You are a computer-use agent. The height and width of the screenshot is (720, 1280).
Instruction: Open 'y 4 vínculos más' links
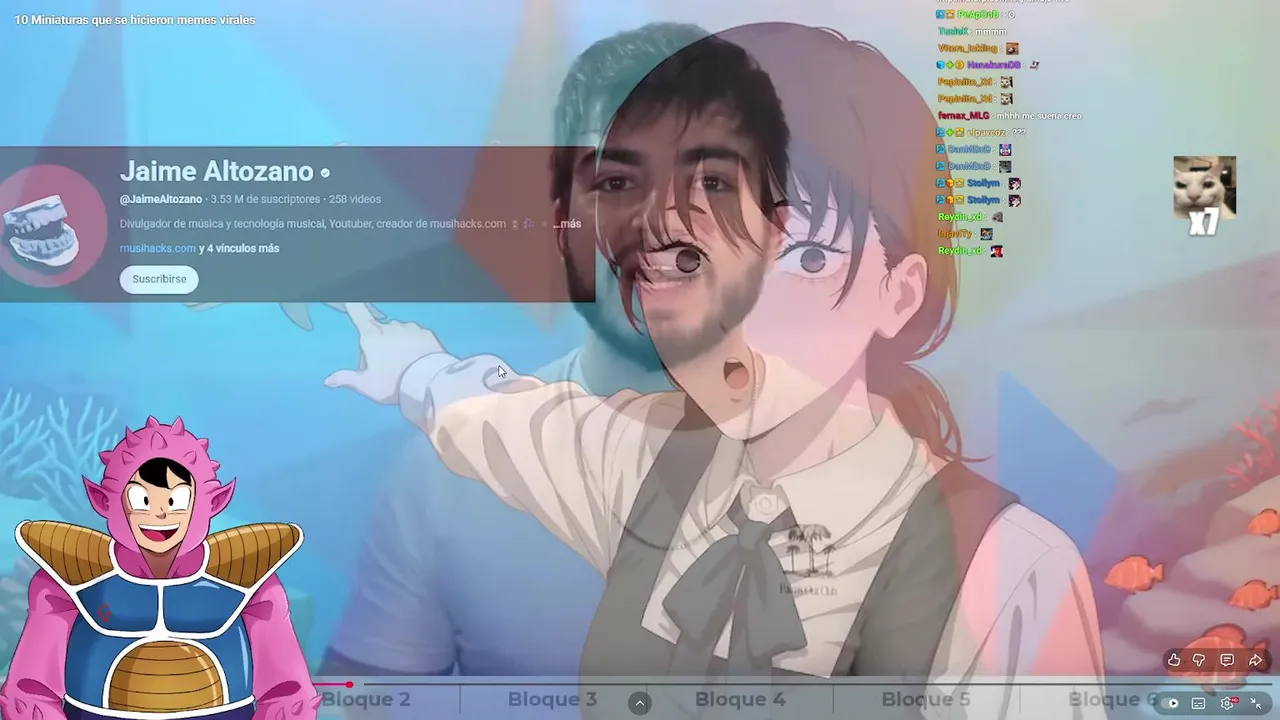[239, 248]
